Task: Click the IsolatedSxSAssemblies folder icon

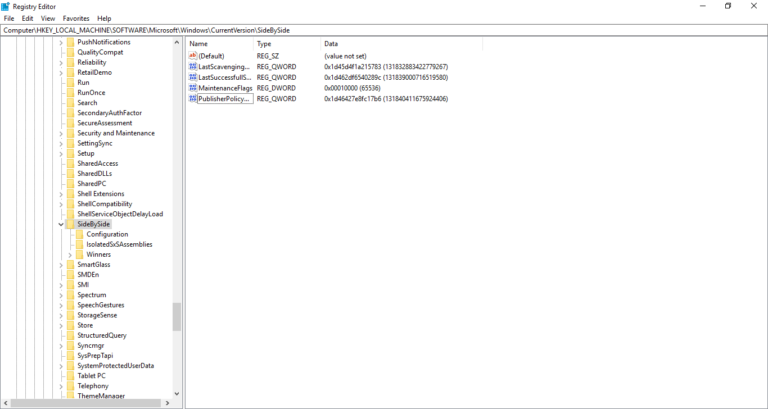Action: 80,244
